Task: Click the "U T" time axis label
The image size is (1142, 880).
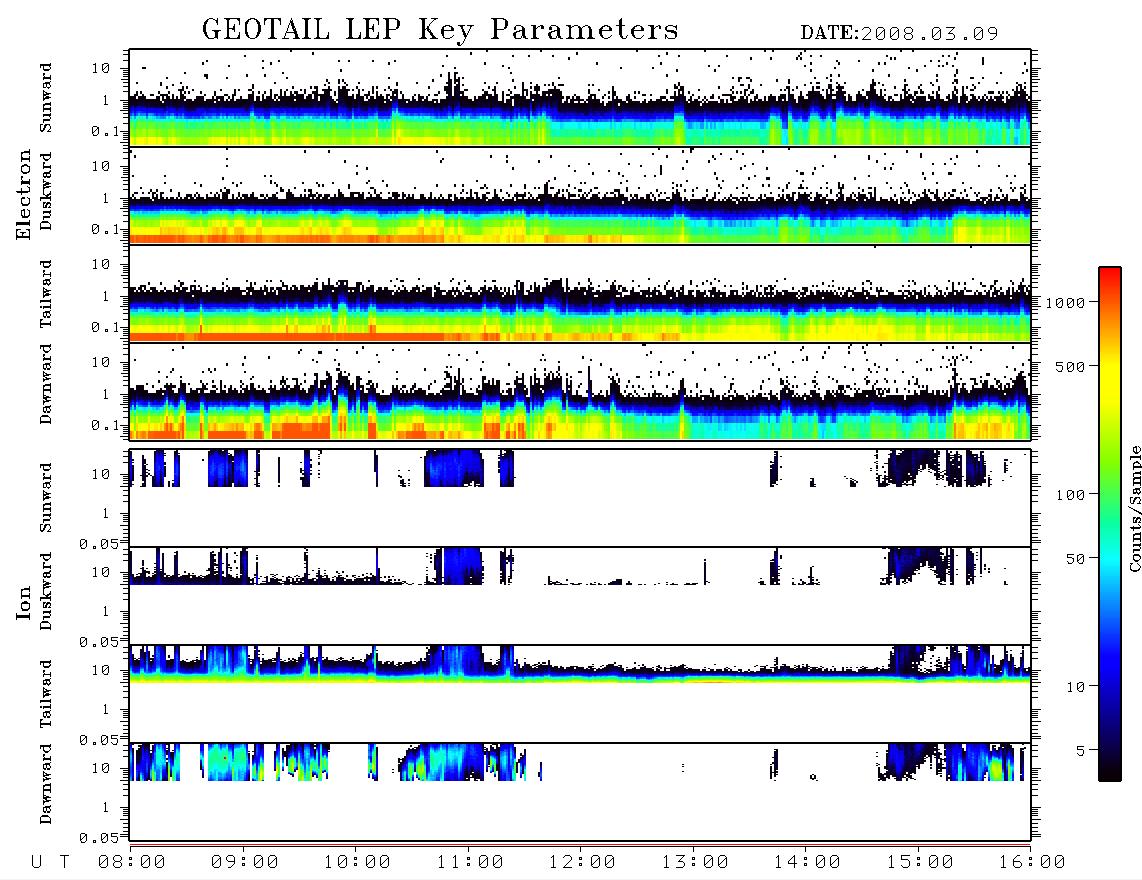Action: click(x=50, y=862)
